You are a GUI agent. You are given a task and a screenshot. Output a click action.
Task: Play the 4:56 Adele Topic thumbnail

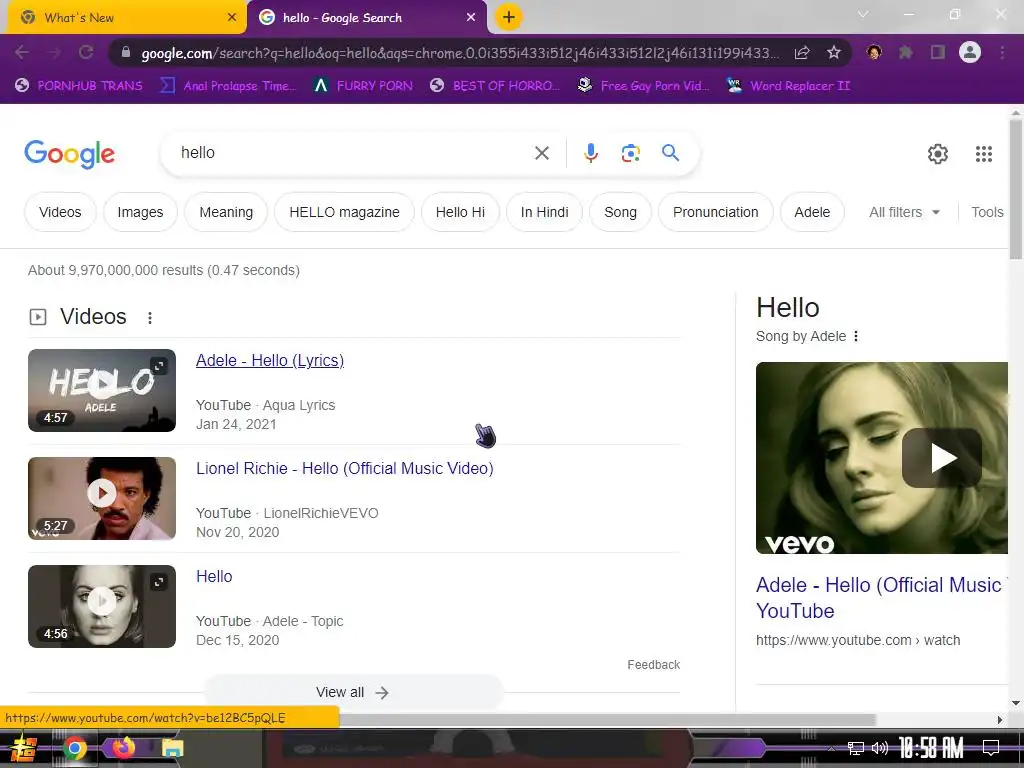[102, 606]
